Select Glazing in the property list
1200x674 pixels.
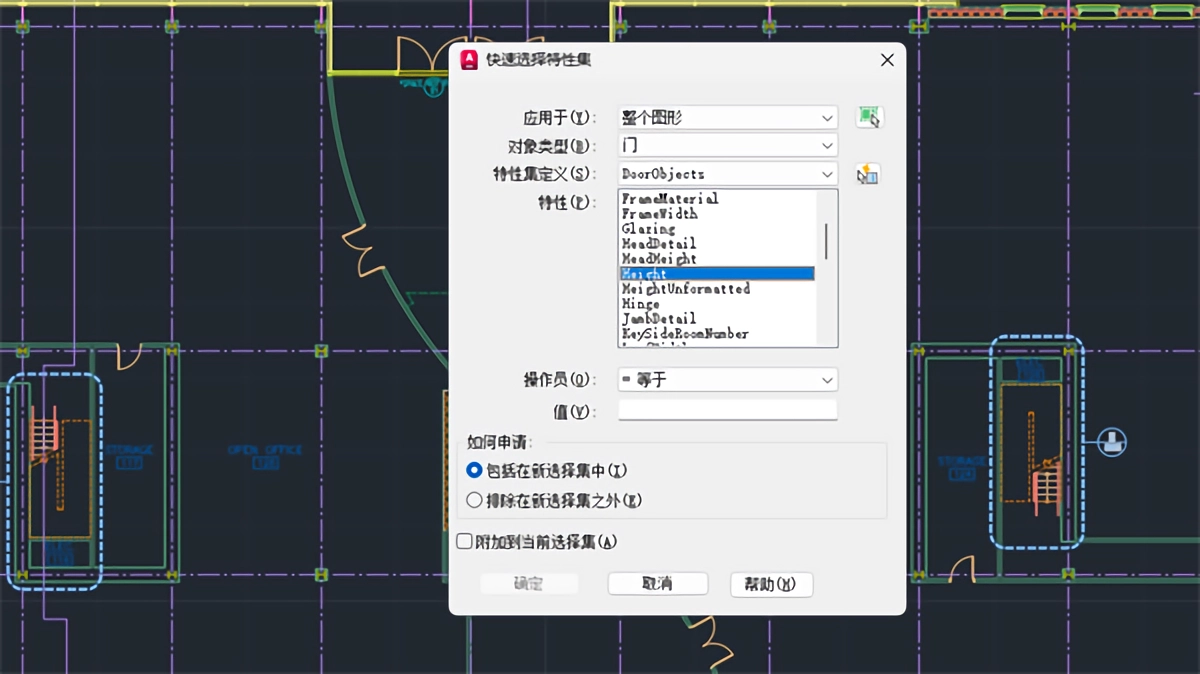[700, 228]
